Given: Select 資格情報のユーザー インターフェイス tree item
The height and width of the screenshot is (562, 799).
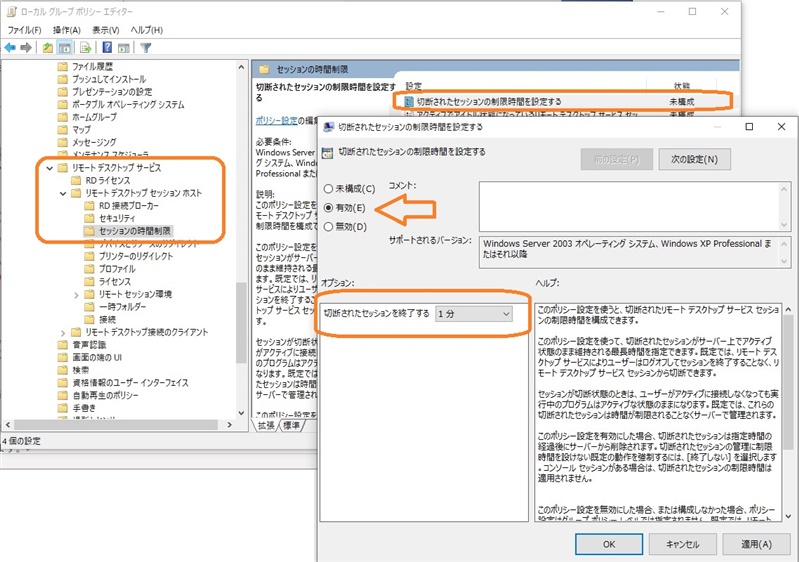Looking at the screenshot, I should [x=130, y=383].
